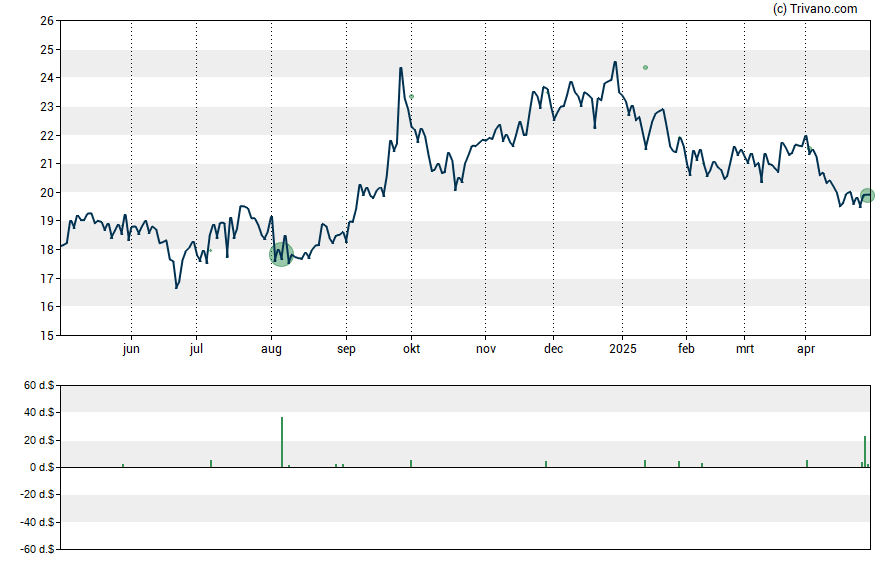Image resolution: width=888 pixels, height=565 pixels.
Task: Click the '23' price axis label
Action: (47, 107)
